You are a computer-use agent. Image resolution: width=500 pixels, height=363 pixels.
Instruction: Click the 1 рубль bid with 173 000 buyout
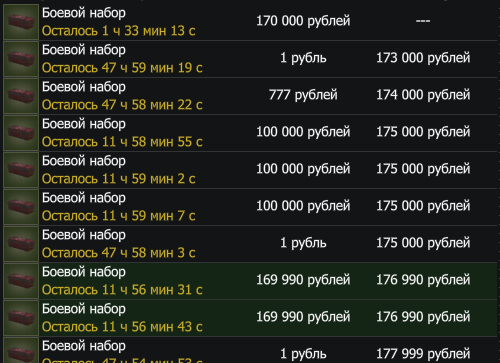click(x=303, y=58)
